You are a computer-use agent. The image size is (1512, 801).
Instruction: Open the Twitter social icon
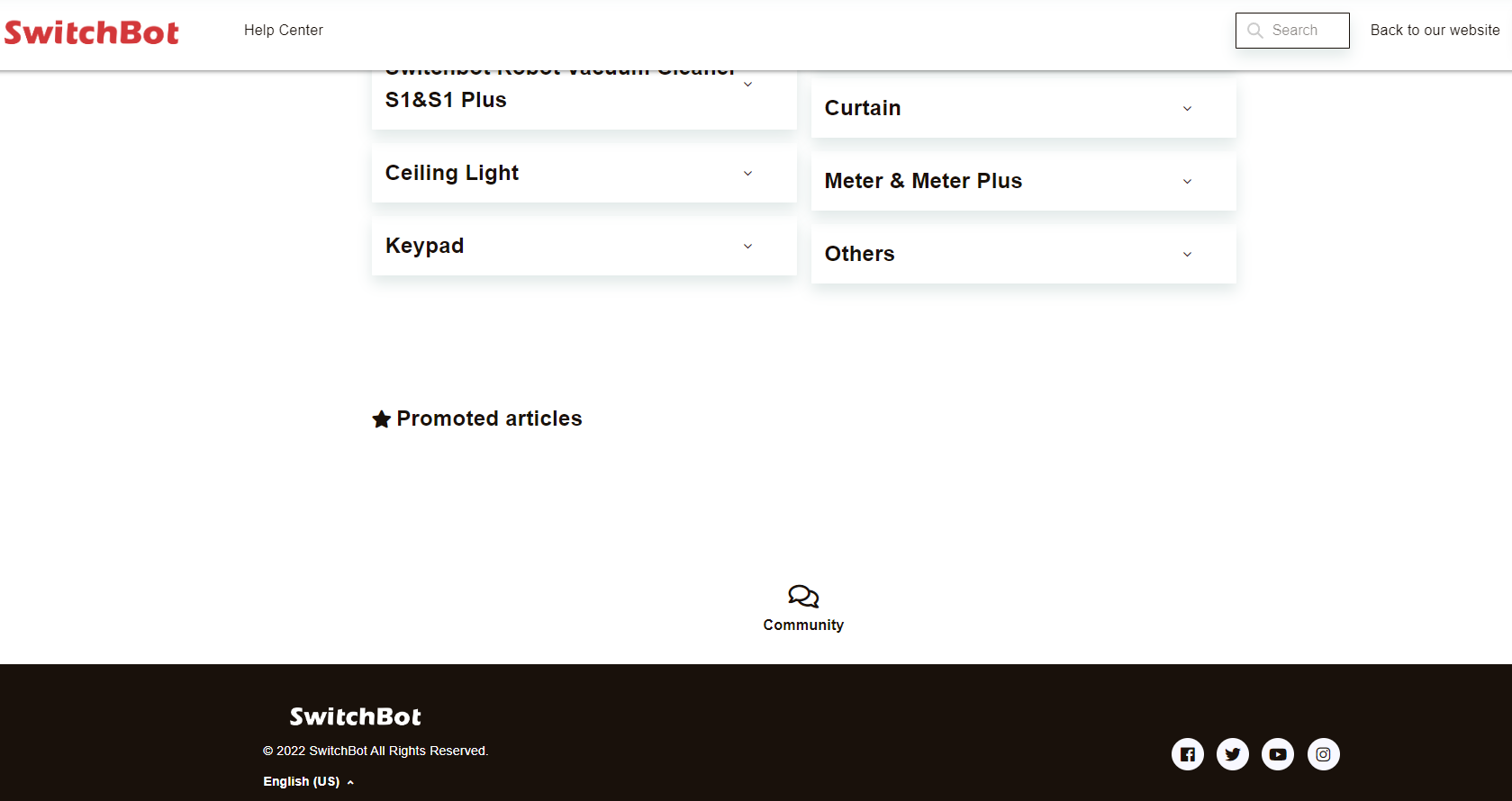(x=1232, y=754)
